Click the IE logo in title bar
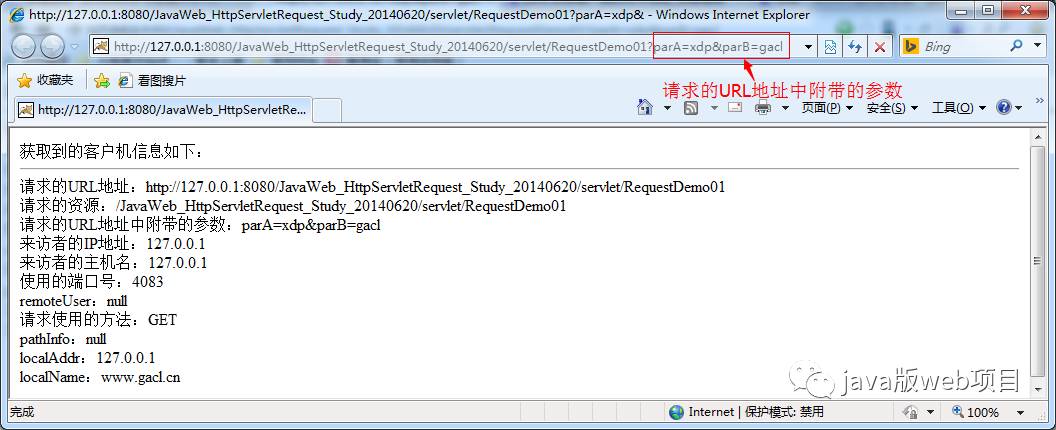 (18, 13)
